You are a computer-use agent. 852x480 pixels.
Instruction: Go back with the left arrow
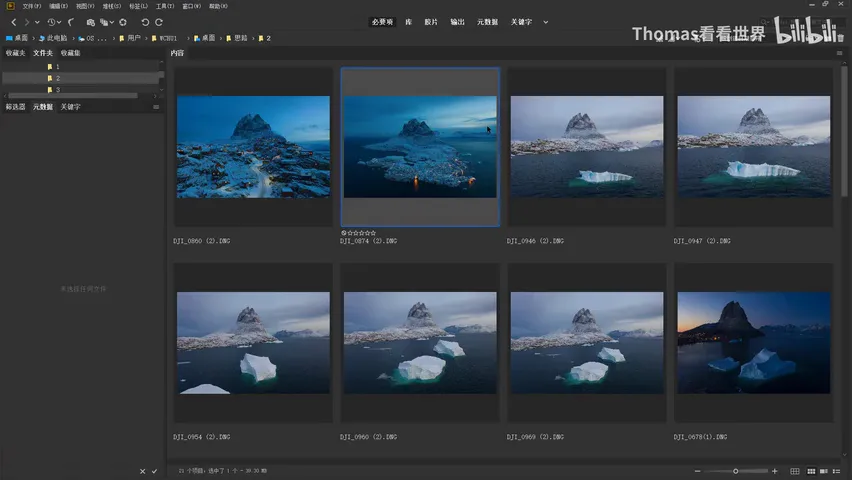pyautogui.click(x=14, y=22)
